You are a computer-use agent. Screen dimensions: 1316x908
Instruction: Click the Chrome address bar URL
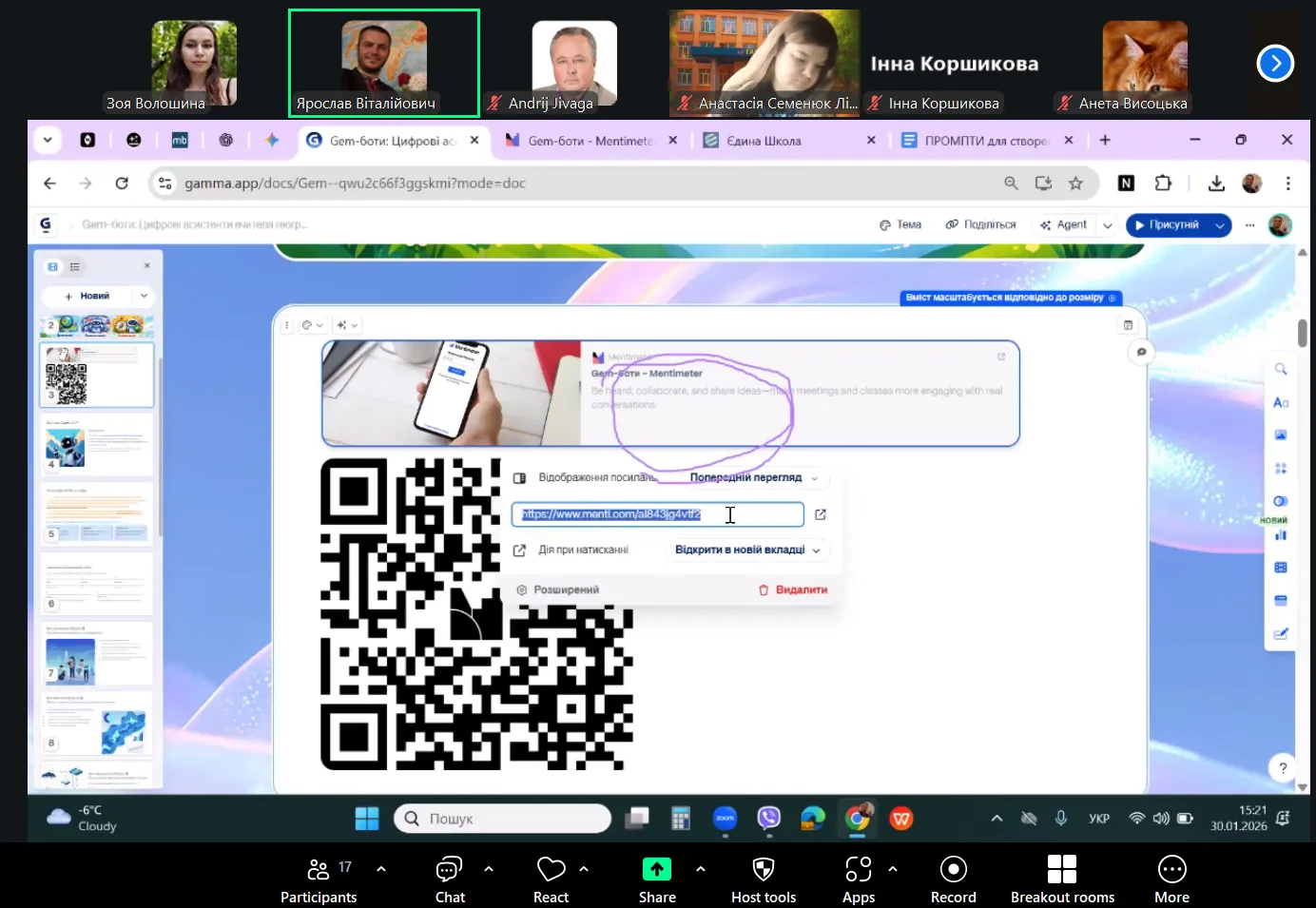(x=355, y=184)
